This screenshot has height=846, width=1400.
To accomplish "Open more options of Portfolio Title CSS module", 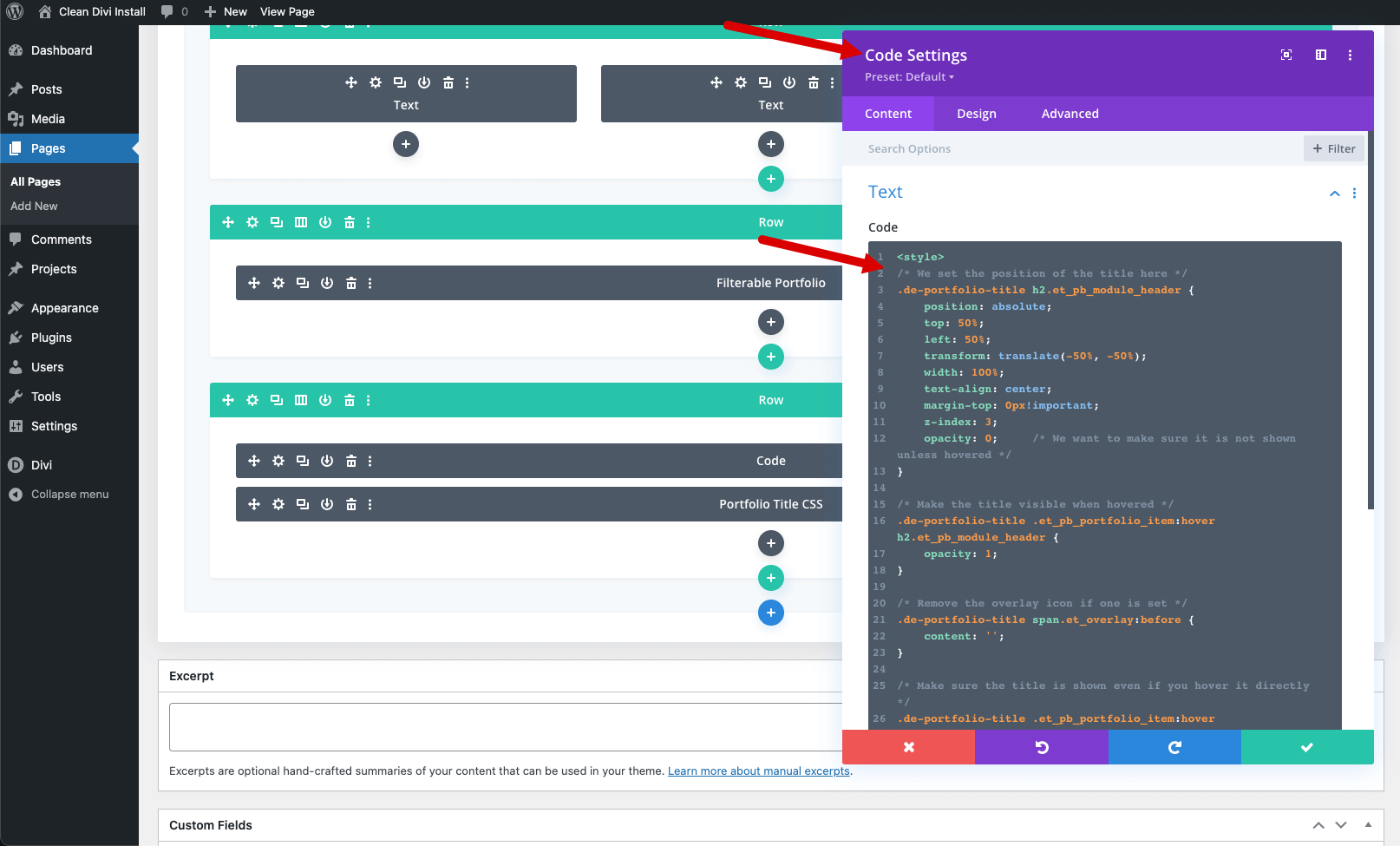I will (x=370, y=504).
